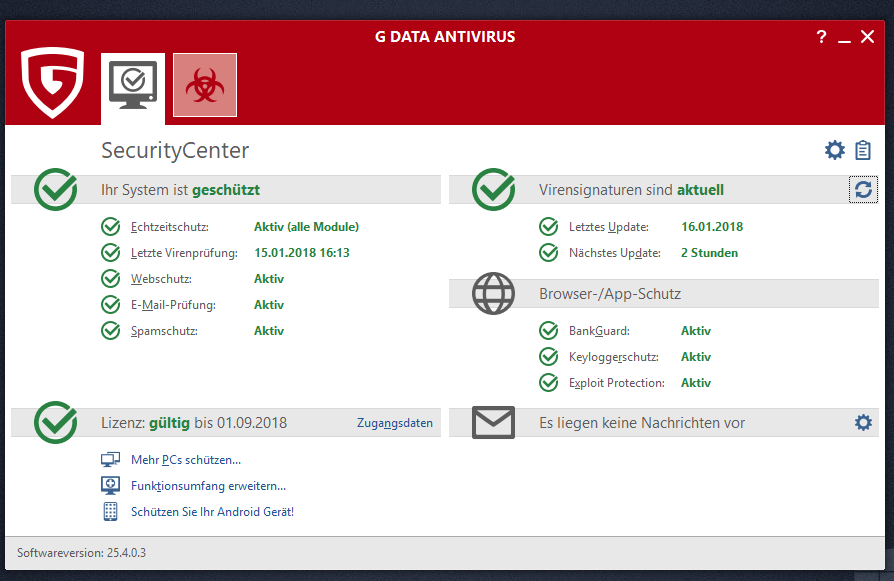Click the checkmark icon next to Nächstes Update
This screenshot has width=894, height=581.
[548, 253]
